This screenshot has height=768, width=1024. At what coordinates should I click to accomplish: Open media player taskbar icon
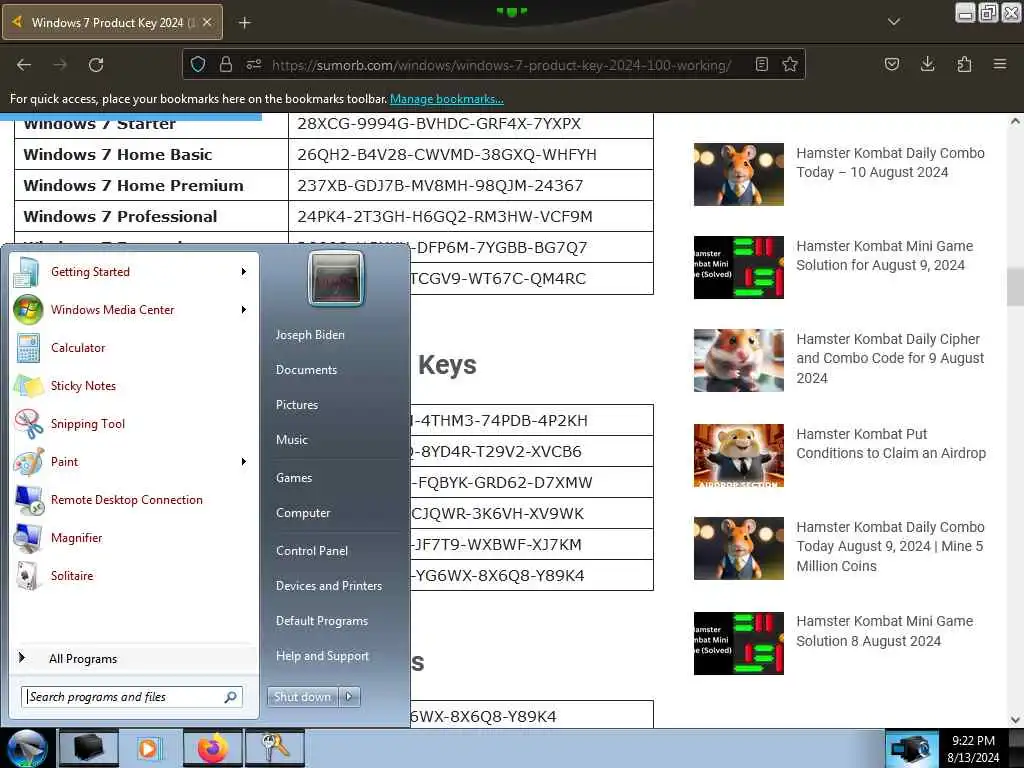pos(150,748)
